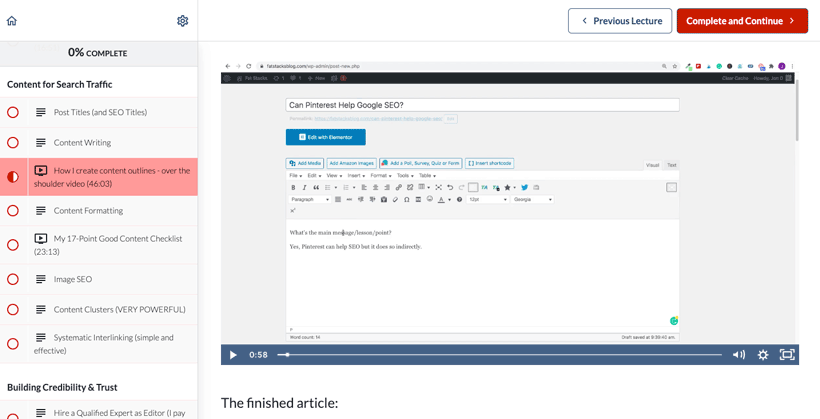Image resolution: width=820 pixels, height=419 pixels.
Task: Toggle Content Writing completion circle
Action: point(13,143)
